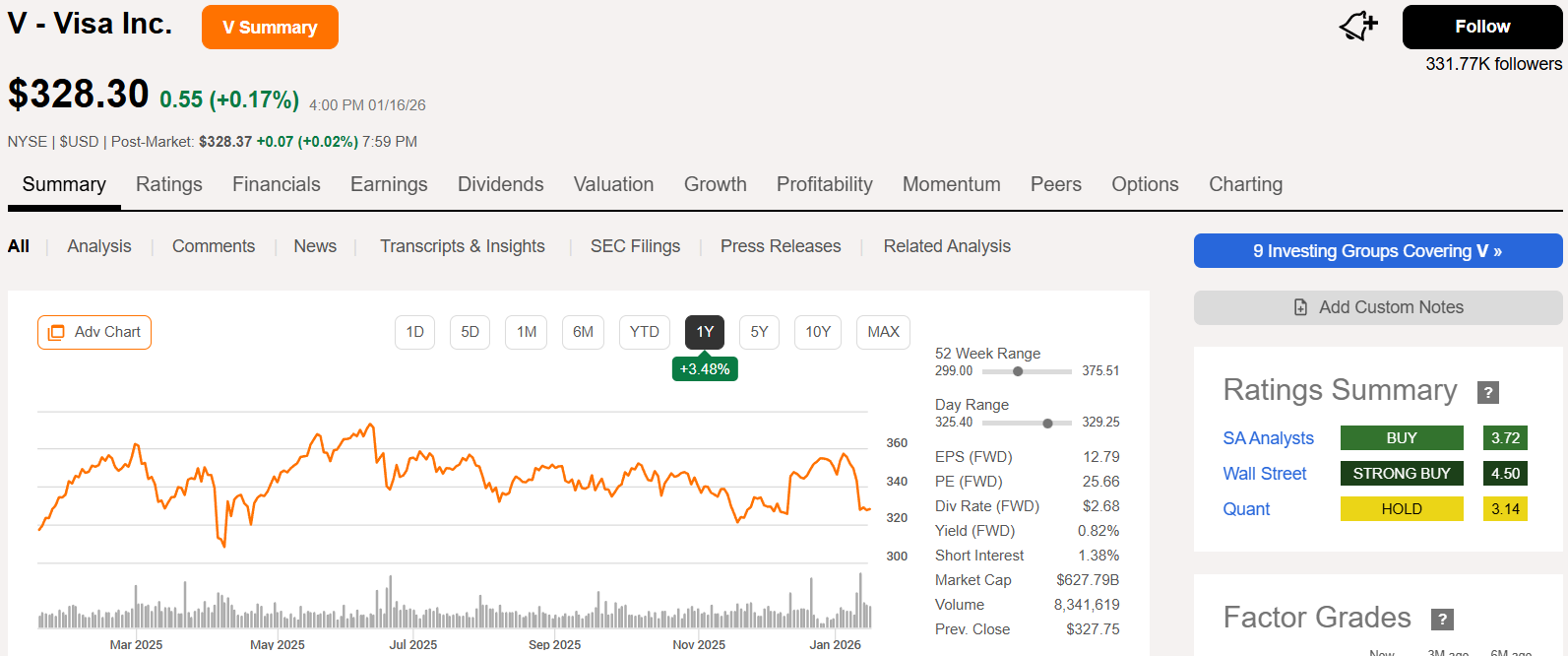The height and width of the screenshot is (656, 1568).
Task: Open the Earnings tab
Action: pos(389,184)
